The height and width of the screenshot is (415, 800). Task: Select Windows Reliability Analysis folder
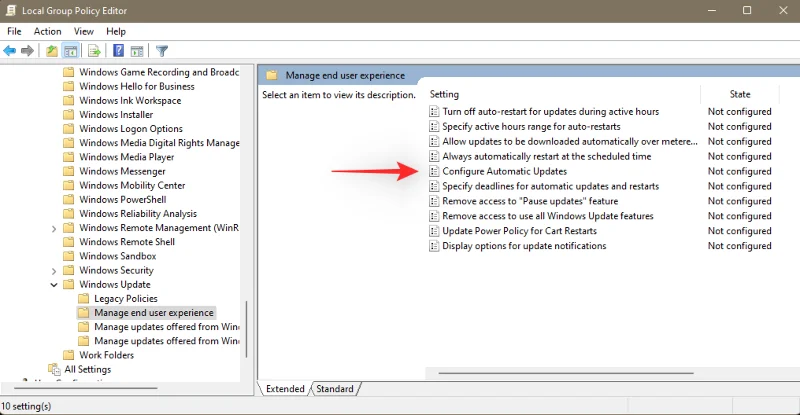pos(138,214)
